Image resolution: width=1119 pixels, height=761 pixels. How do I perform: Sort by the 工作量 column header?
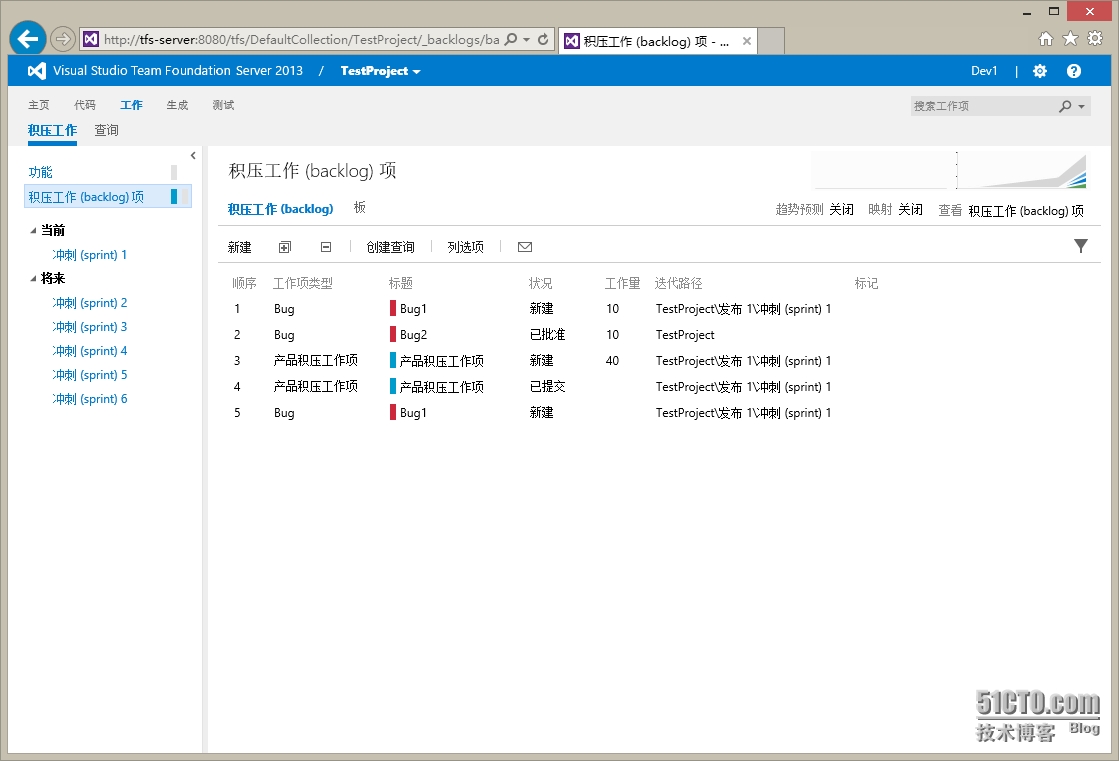622,283
